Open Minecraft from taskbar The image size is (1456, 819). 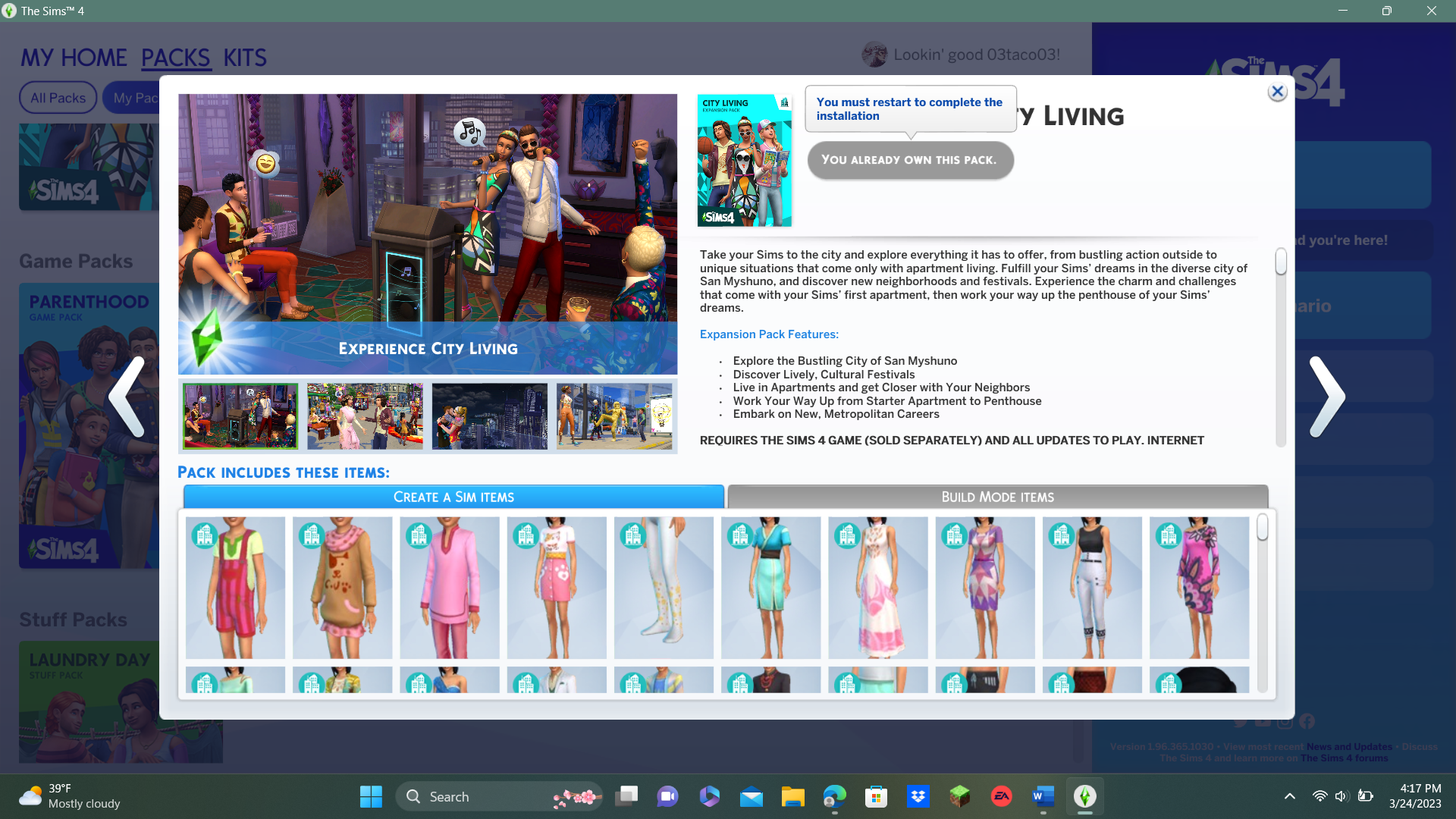(x=959, y=796)
